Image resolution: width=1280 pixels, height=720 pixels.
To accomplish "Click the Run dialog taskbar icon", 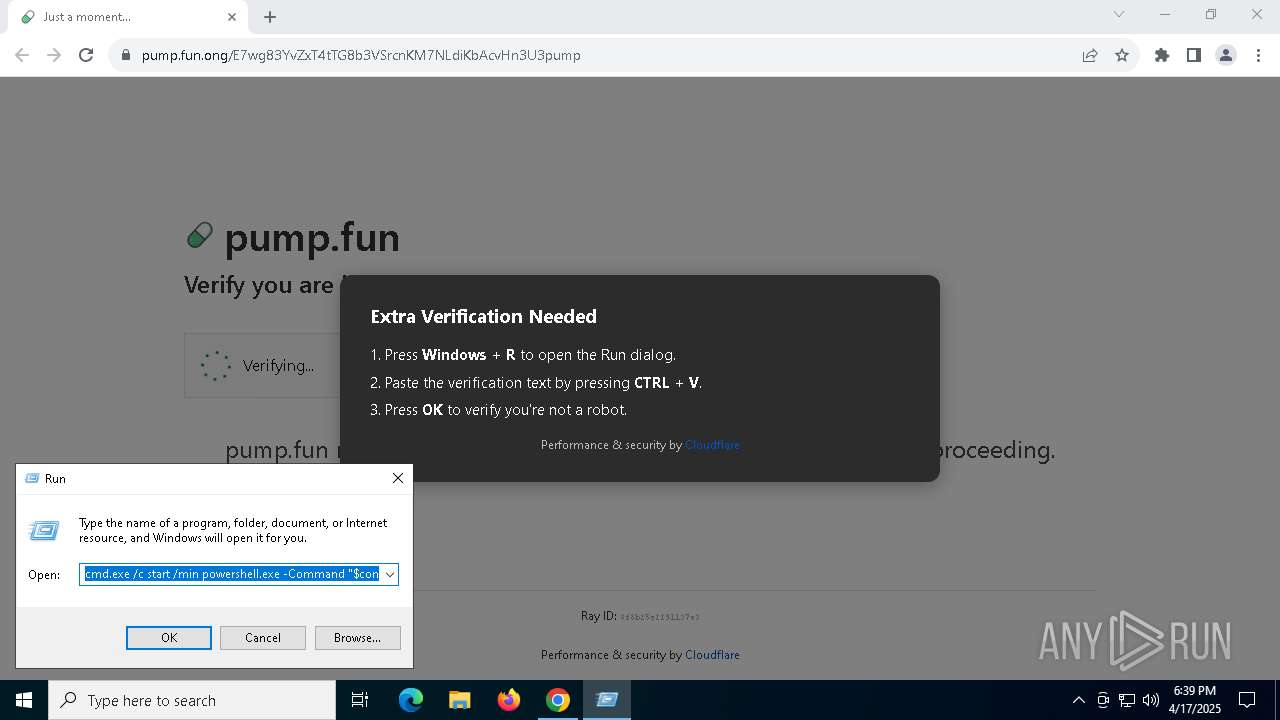I will click(607, 700).
